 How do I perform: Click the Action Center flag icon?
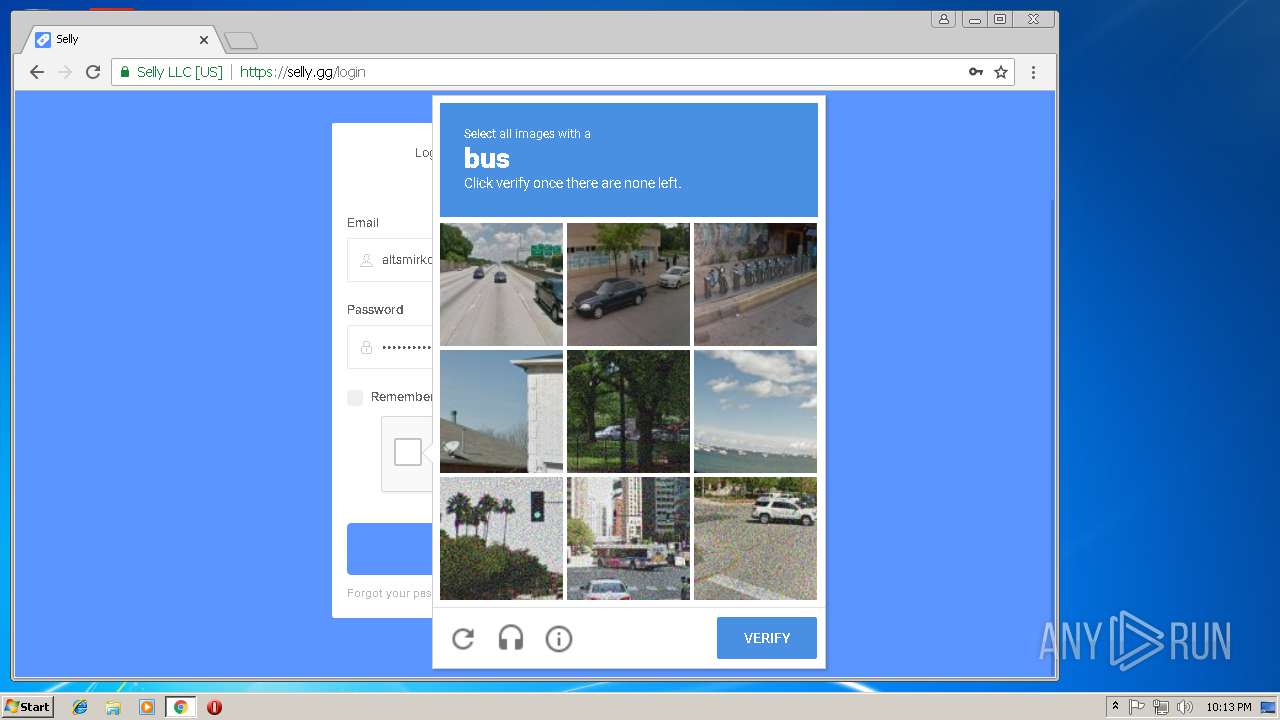click(1137, 707)
